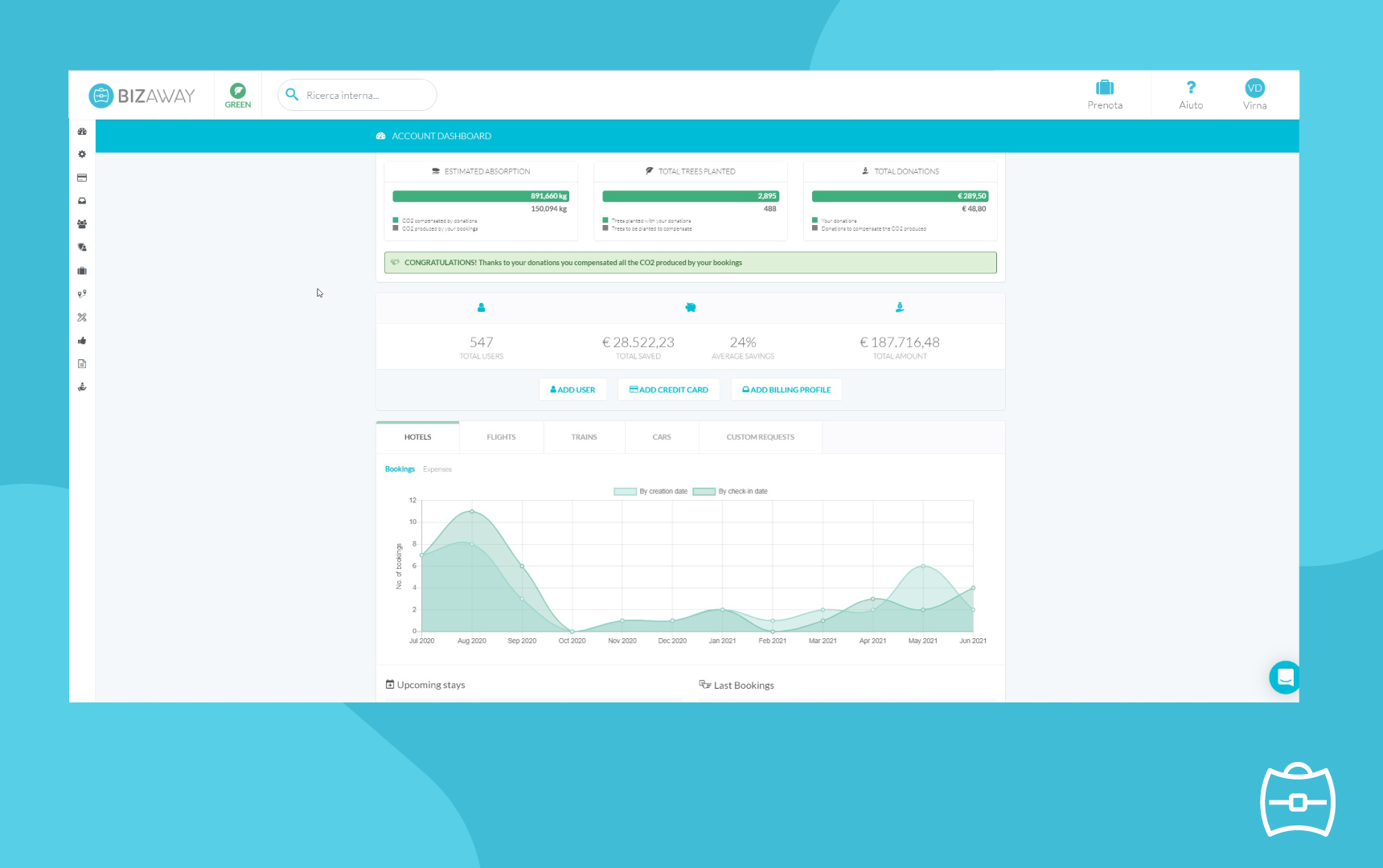Image resolution: width=1383 pixels, height=868 pixels.
Task: Click the Account Dashboard header title
Action: point(441,137)
